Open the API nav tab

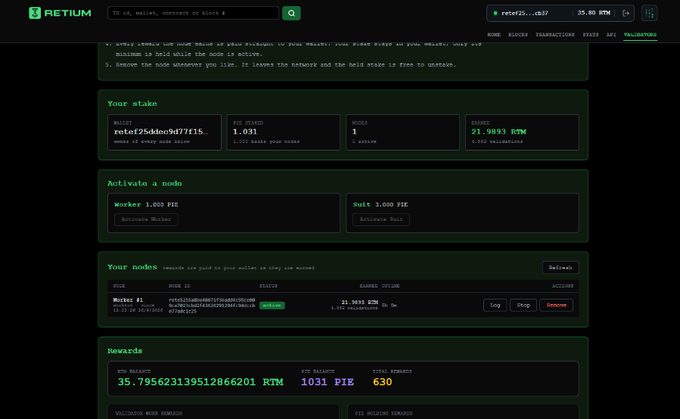pyautogui.click(x=611, y=35)
